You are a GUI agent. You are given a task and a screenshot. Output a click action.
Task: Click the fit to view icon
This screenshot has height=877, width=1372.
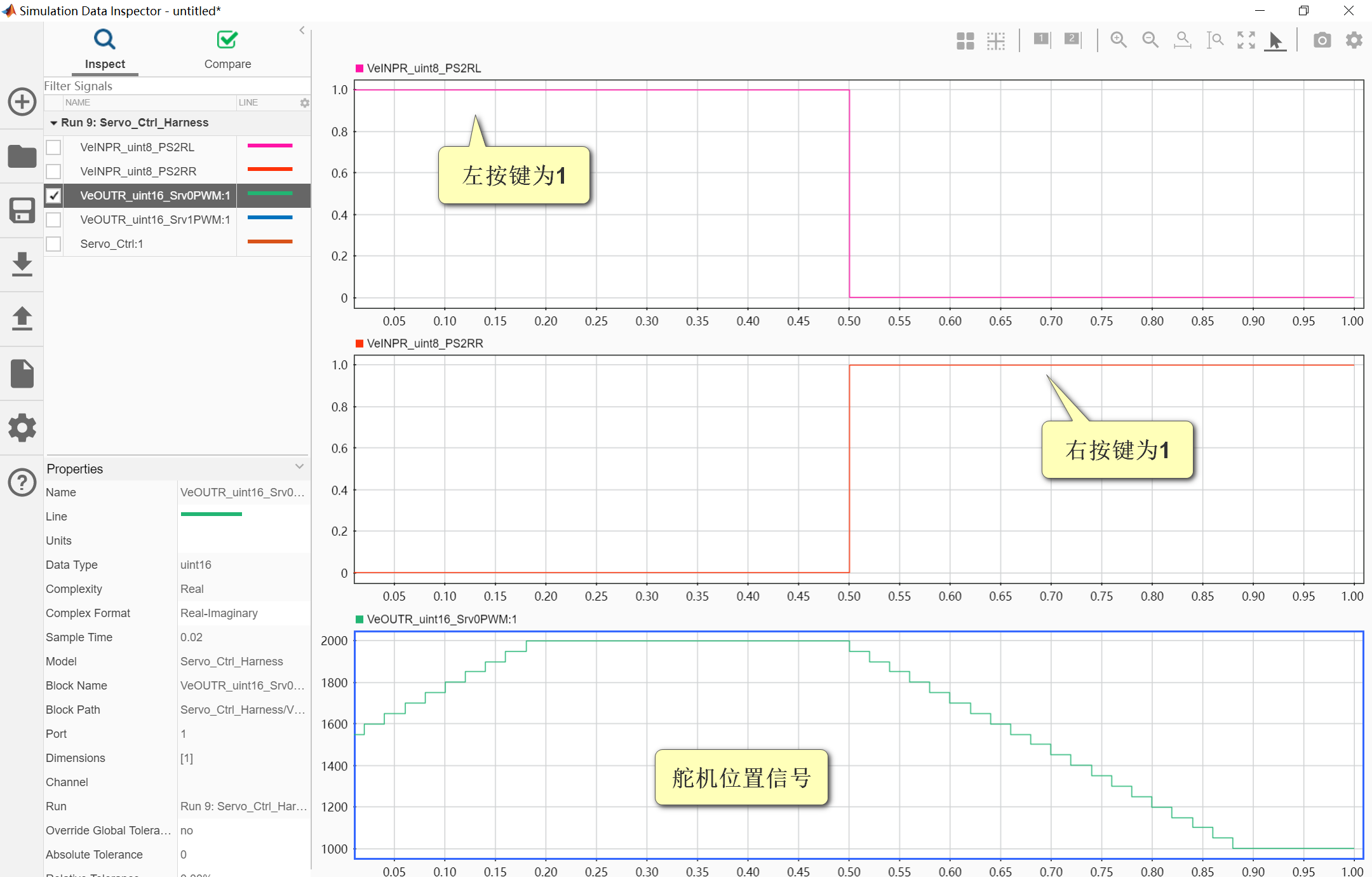pyautogui.click(x=1246, y=40)
